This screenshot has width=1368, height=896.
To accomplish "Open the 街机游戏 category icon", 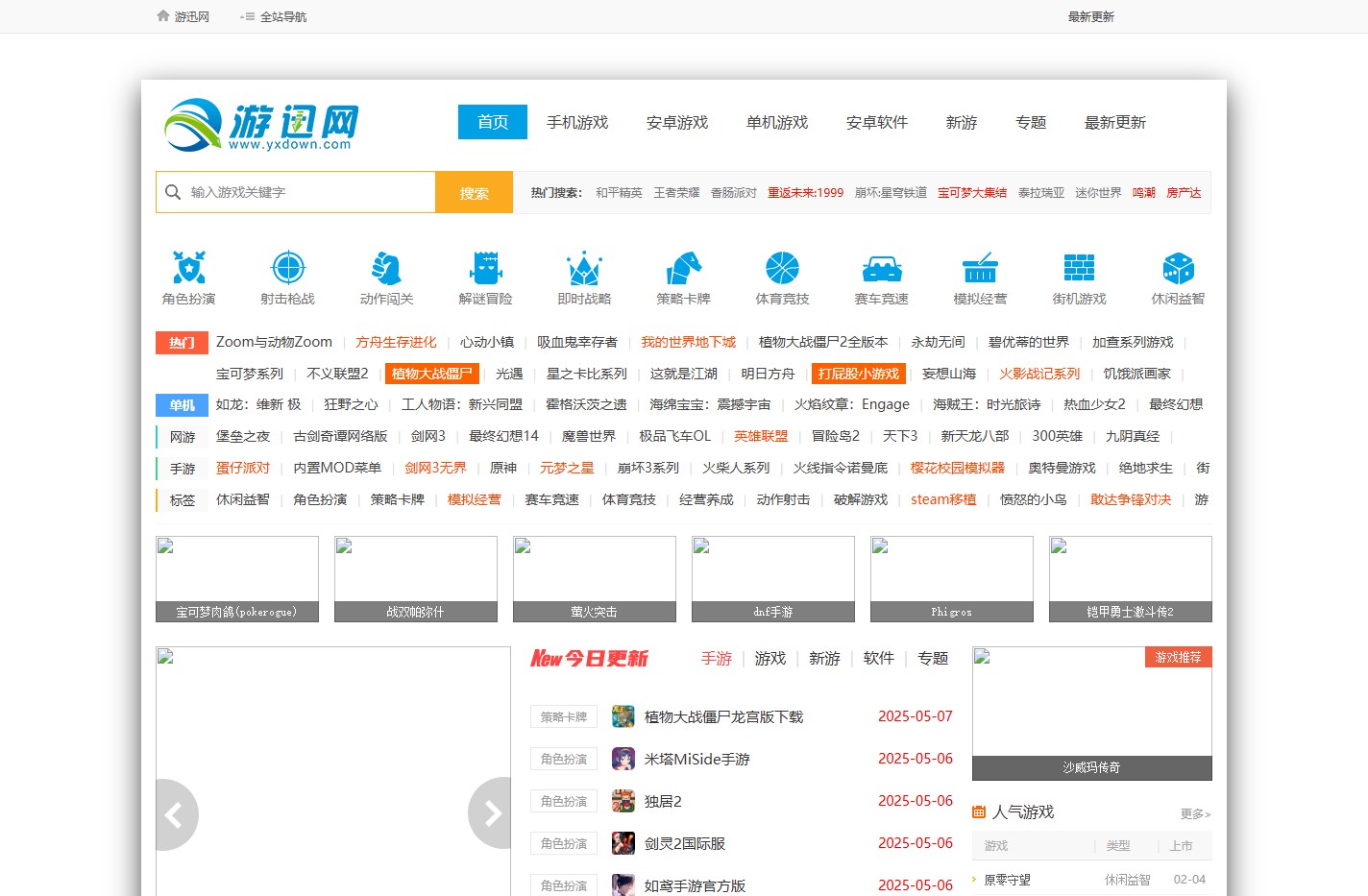I will pyautogui.click(x=1080, y=268).
